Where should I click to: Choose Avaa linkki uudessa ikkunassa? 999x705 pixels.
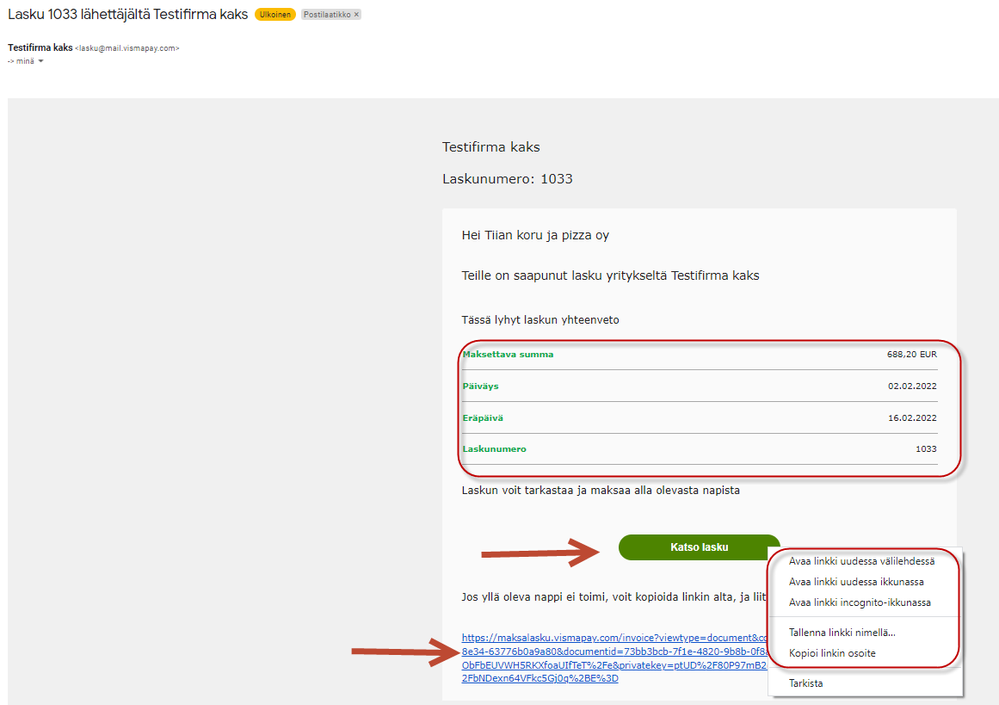click(x=856, y=581)
